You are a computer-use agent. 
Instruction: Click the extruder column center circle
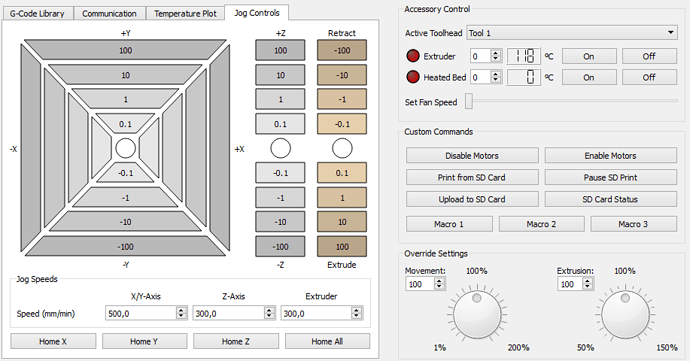pyautogui.click(x=342, y=148)
